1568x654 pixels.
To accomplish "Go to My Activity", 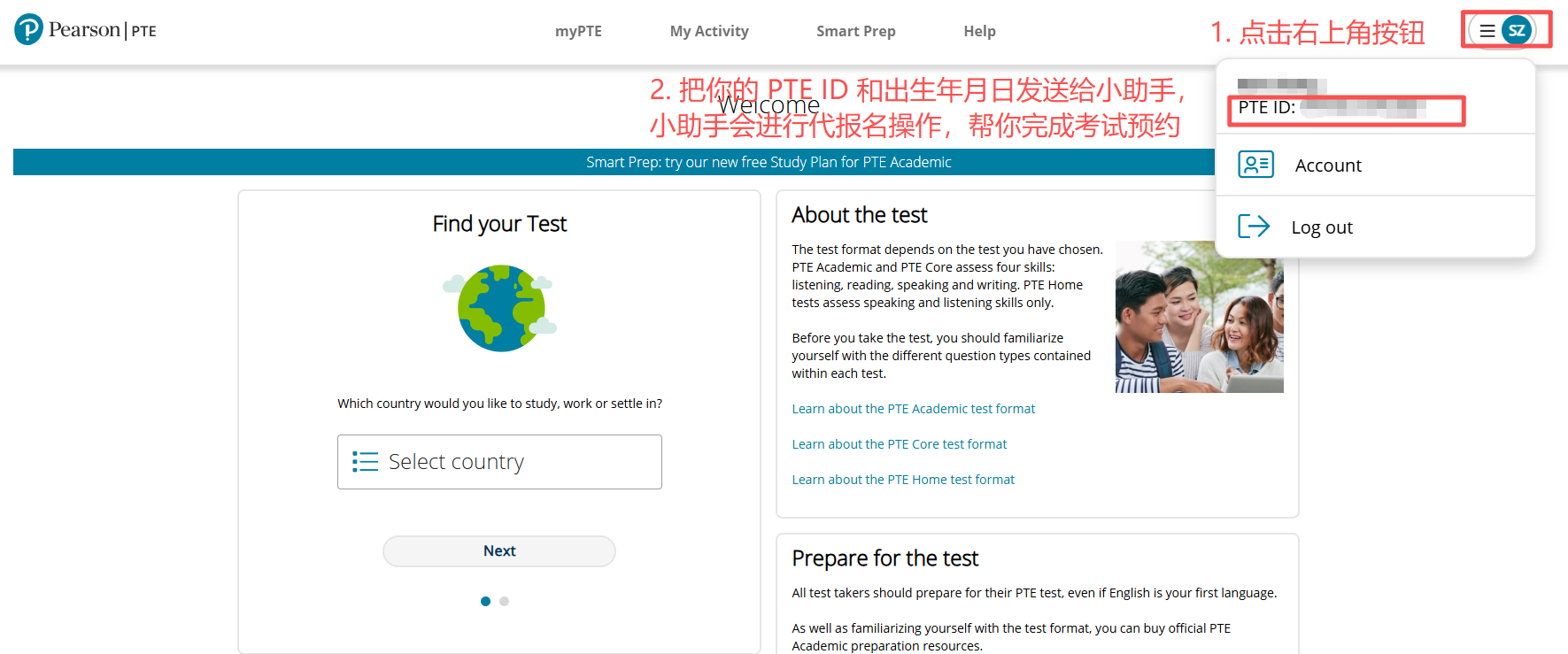I will point(709,31).
